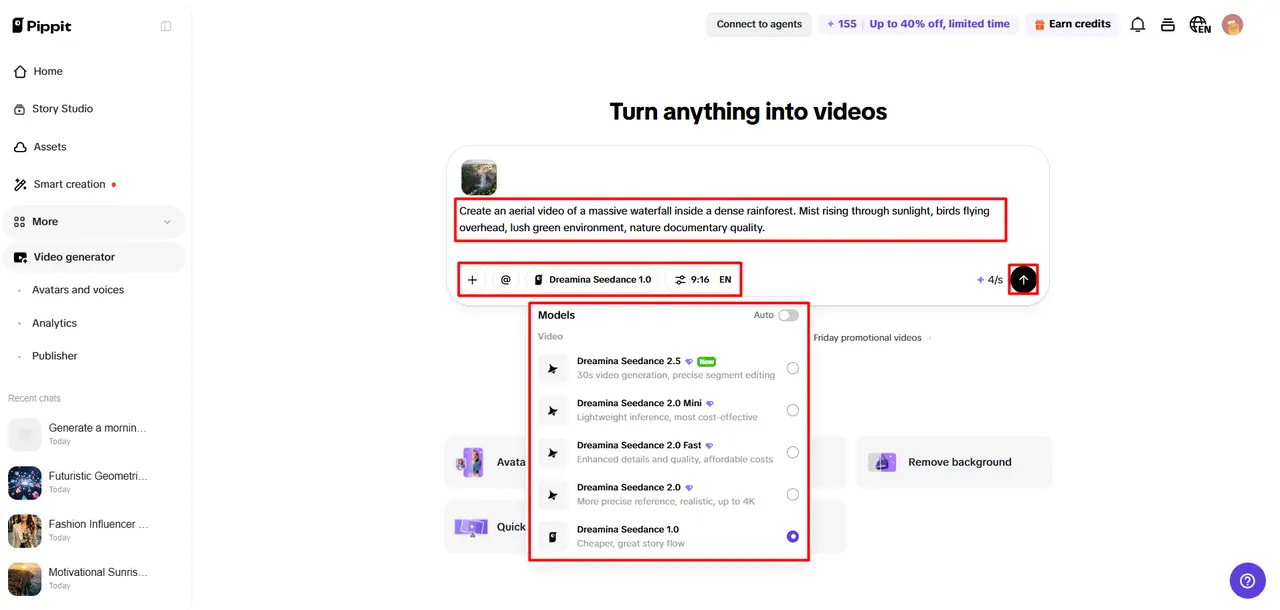
Task: Click Story Studio icon
Action: (x=20, y=109)
